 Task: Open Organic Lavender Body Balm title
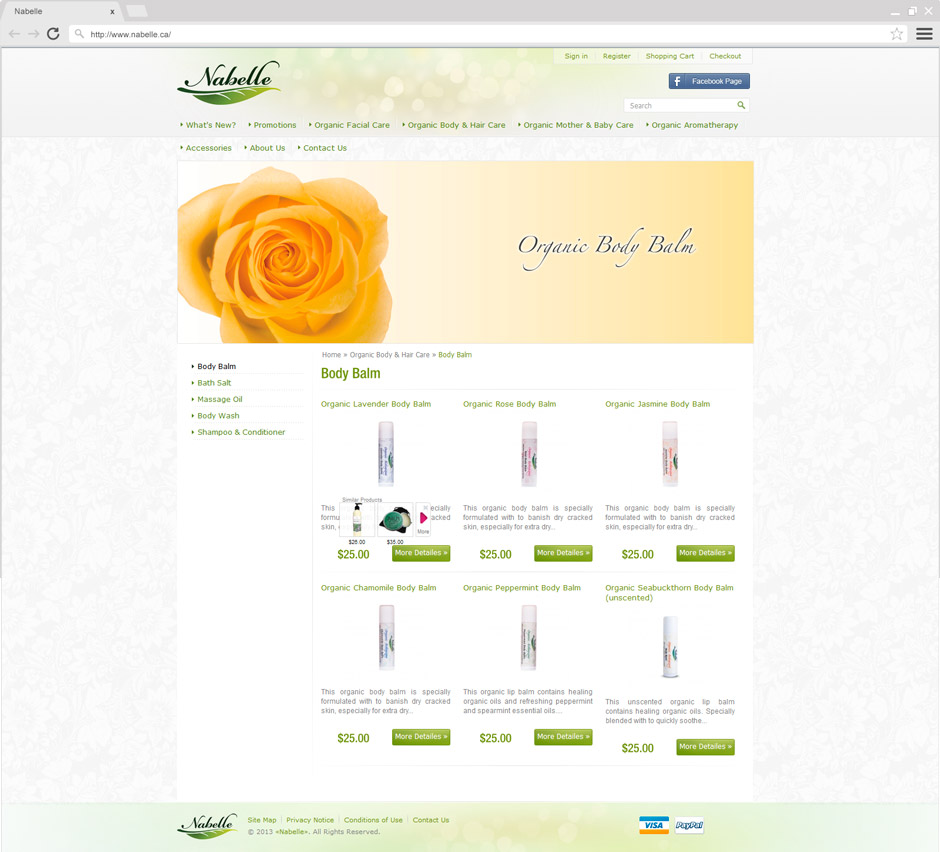pyautogui.click(x=375, y=404)
